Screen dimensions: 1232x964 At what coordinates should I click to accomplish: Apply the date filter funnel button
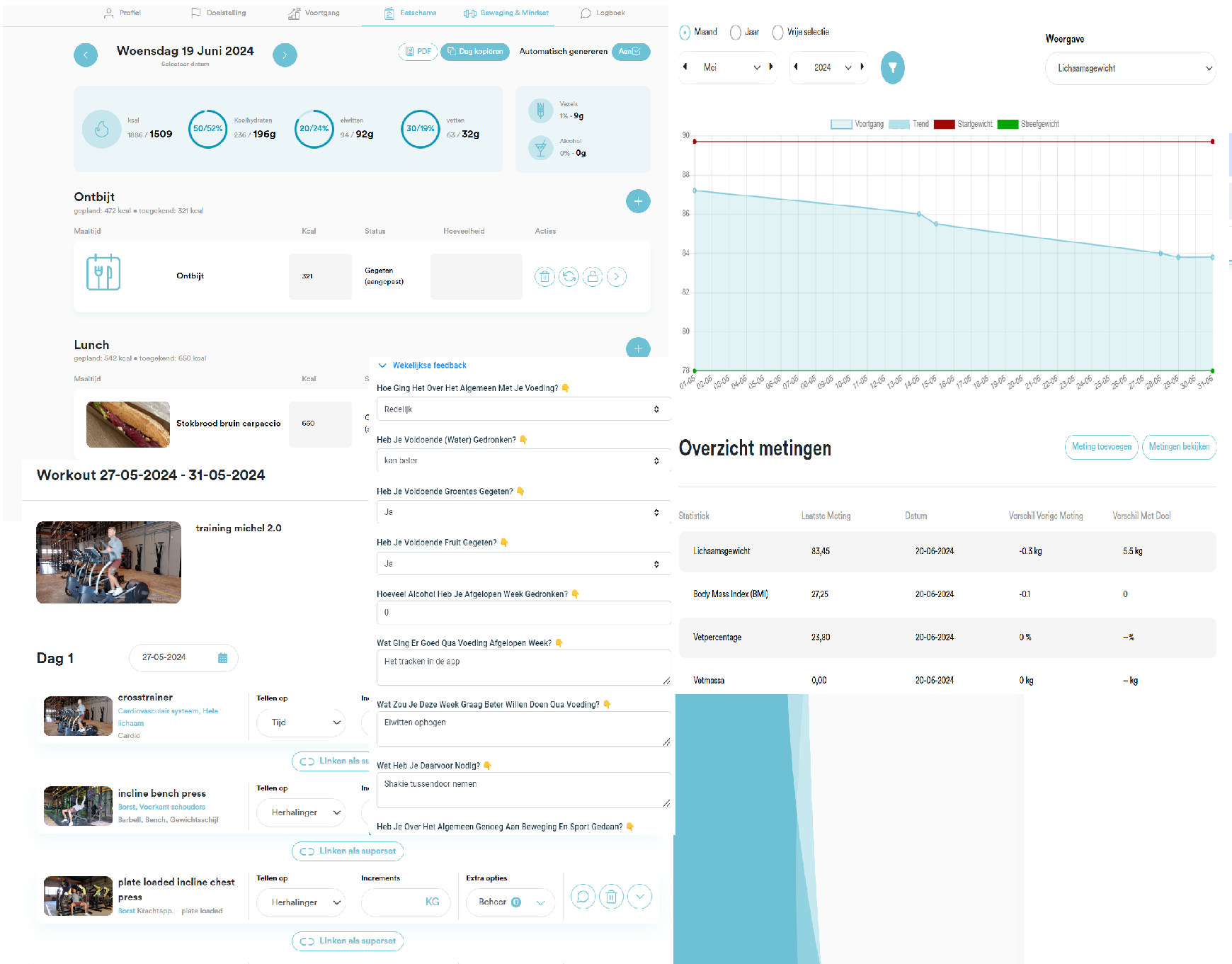point(892,68)
